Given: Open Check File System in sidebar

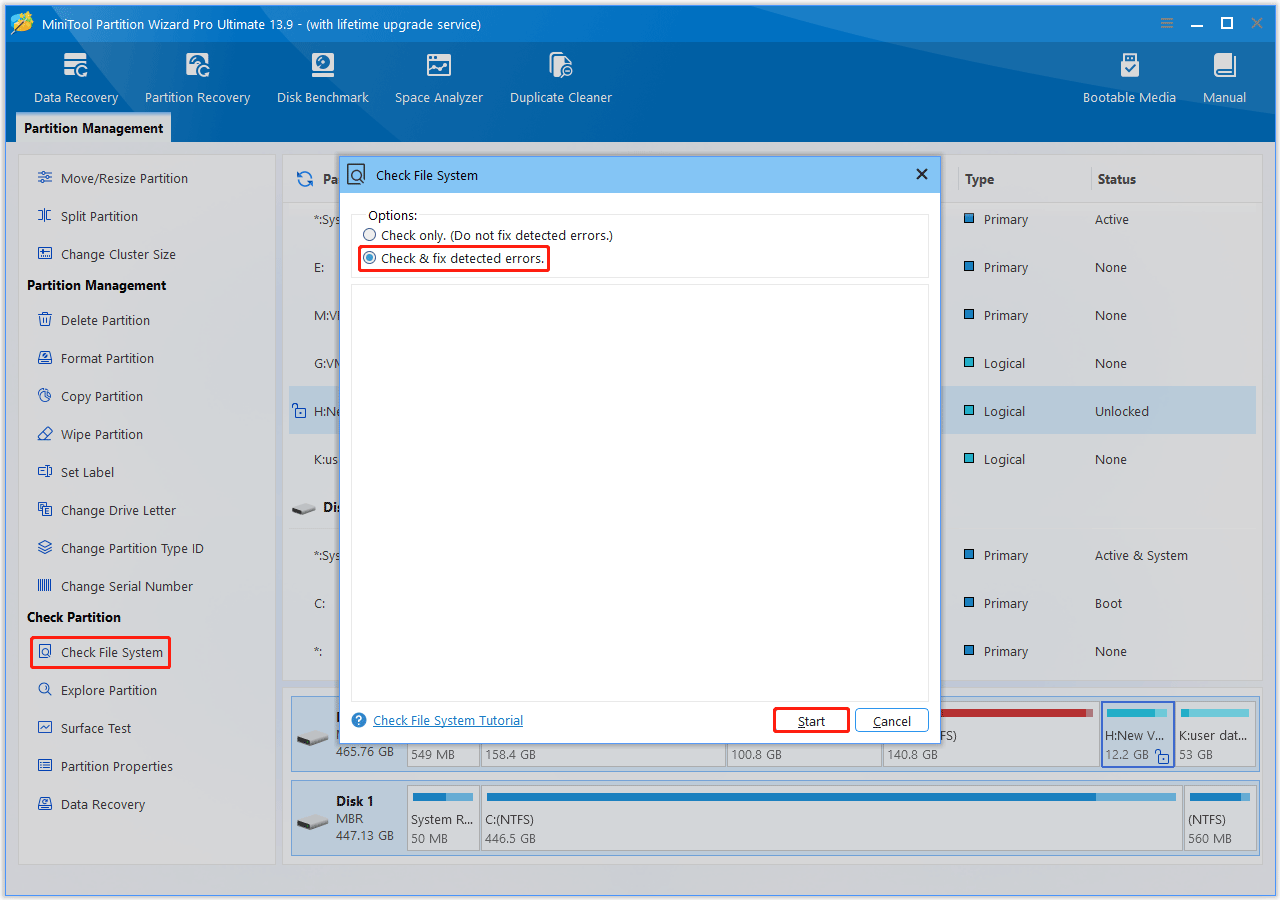Looking at the screenshot, I should (100, 652).
